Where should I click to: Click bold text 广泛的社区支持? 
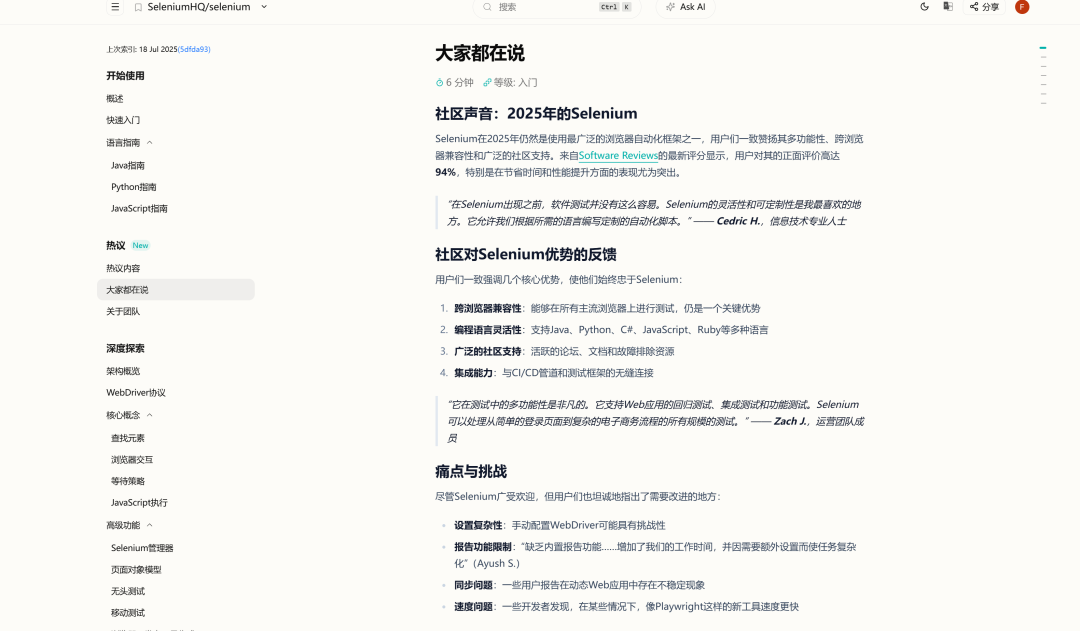(x=488, y=351)
